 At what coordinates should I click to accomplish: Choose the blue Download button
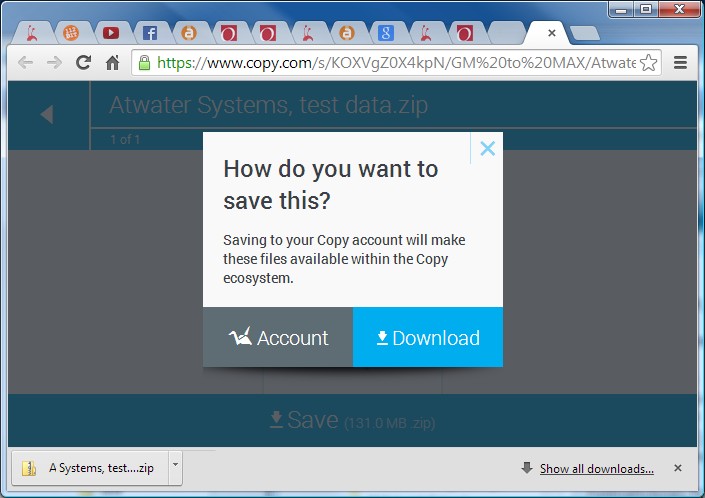click(x=428, y=337)
